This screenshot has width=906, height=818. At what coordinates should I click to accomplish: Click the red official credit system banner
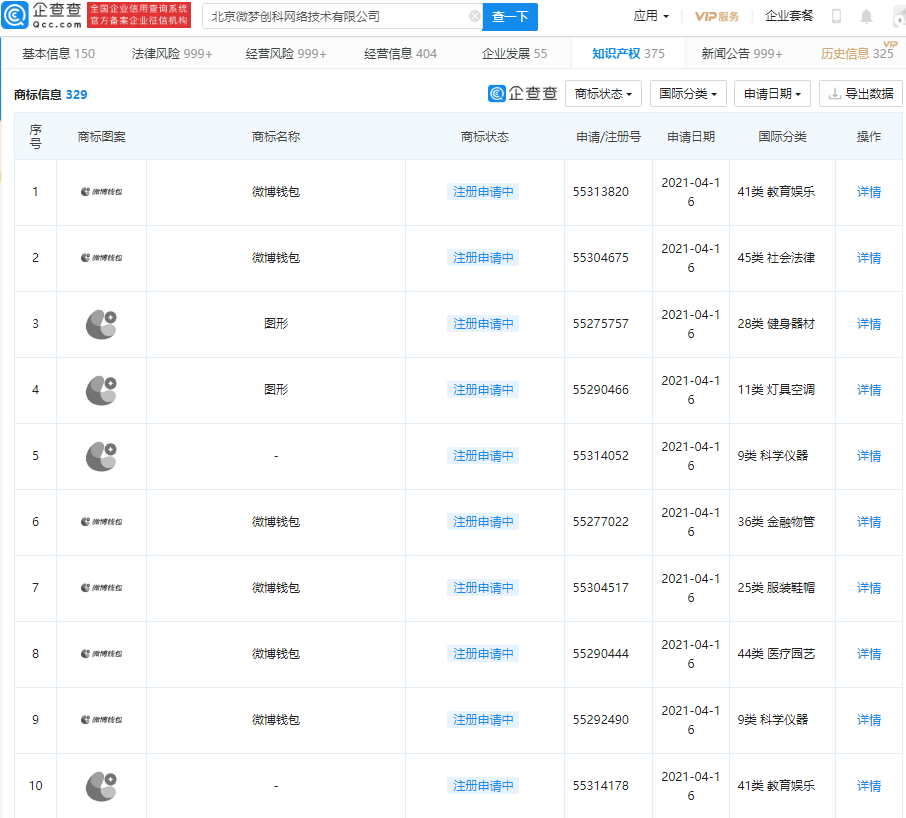point(139,15)
